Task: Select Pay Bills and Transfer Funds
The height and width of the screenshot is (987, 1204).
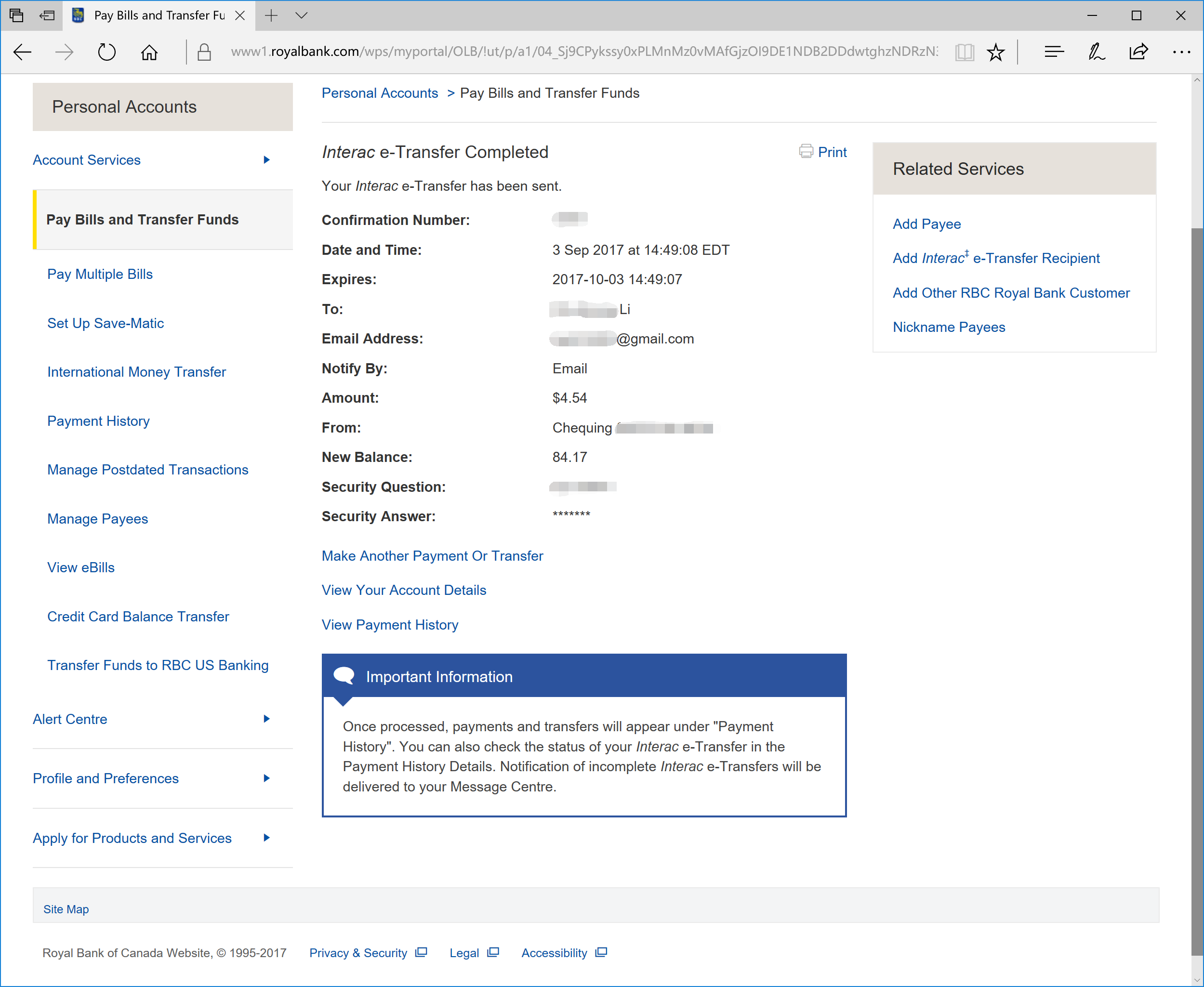Action: (142, 220)
